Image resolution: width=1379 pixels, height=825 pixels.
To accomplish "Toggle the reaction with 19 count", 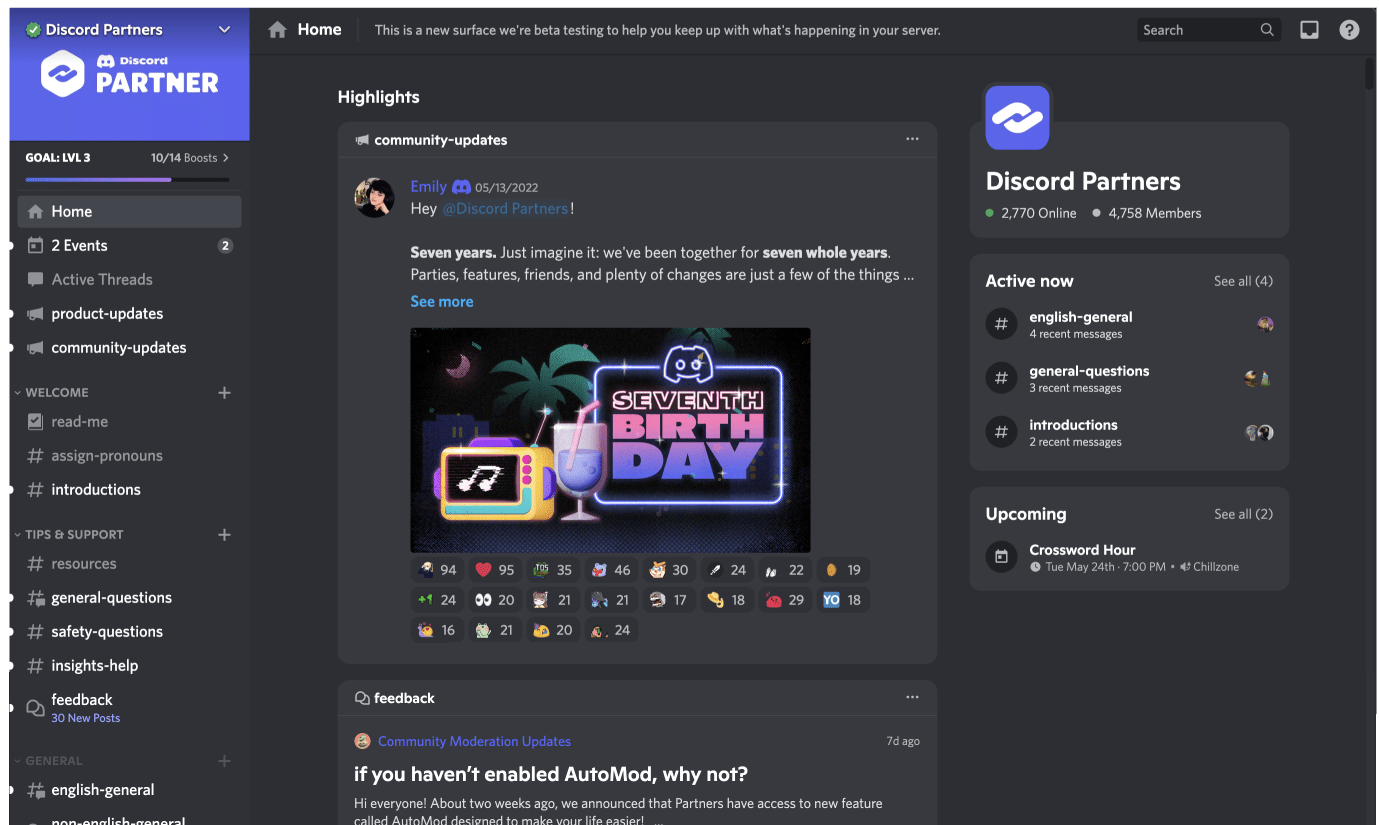I will (843, 570).
